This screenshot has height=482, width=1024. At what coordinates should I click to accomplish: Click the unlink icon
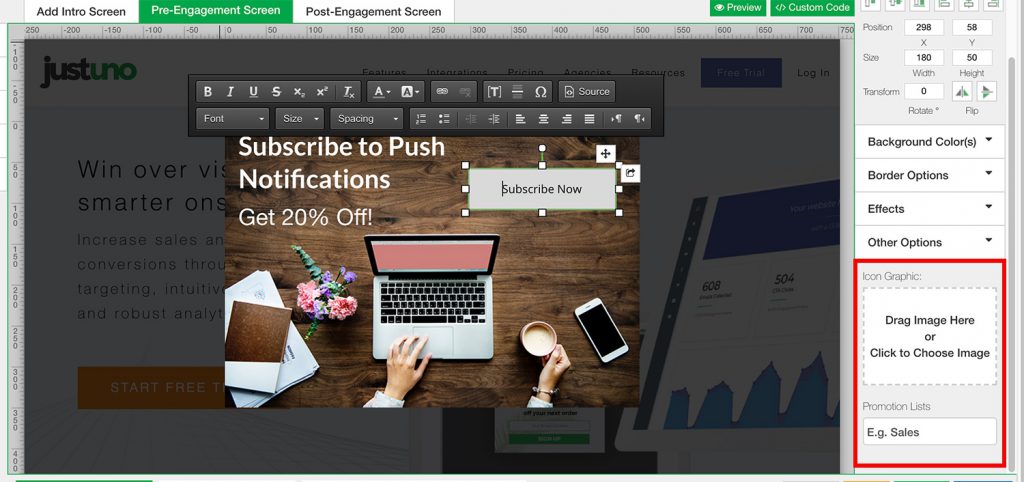pos(465,92)
